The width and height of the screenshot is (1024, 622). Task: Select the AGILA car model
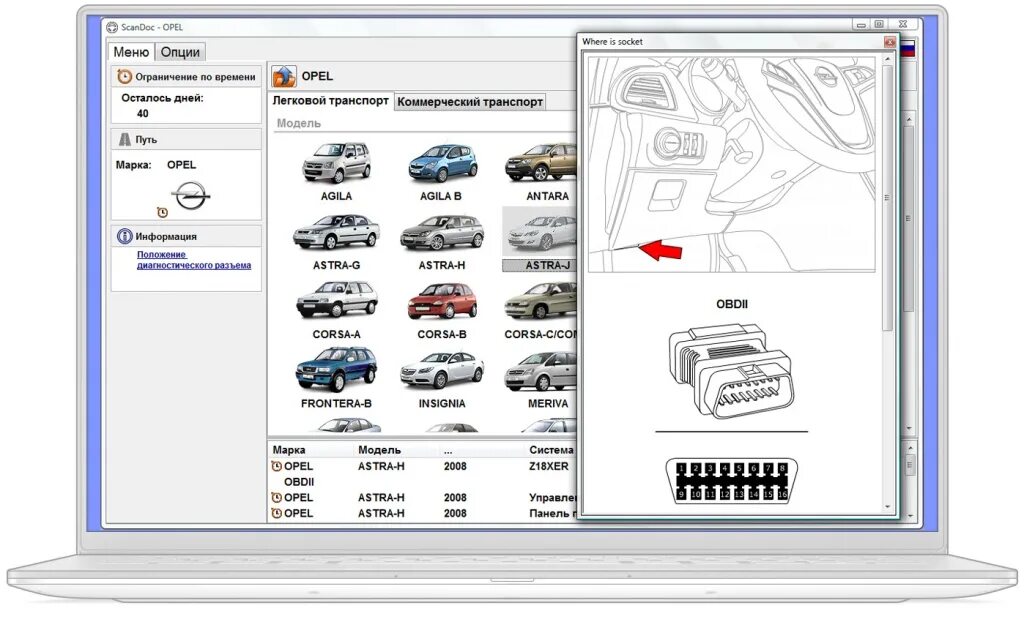336,172
